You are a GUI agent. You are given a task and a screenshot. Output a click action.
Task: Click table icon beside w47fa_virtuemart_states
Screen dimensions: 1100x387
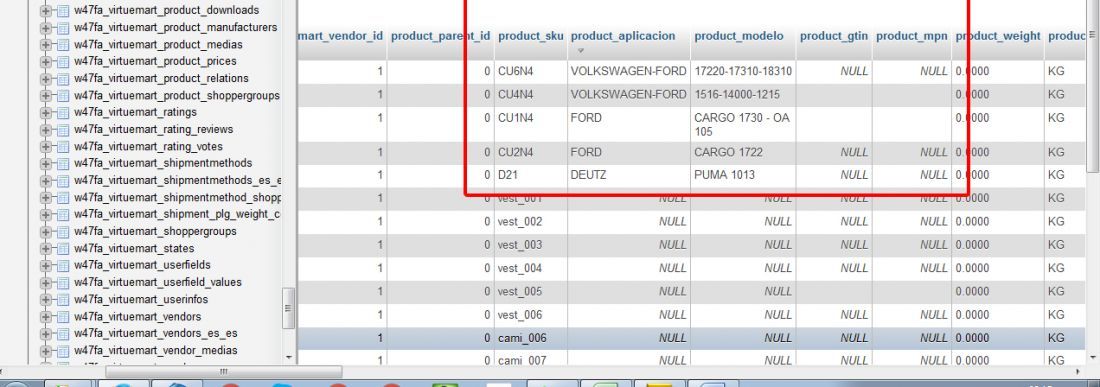[x=62, y=249]
